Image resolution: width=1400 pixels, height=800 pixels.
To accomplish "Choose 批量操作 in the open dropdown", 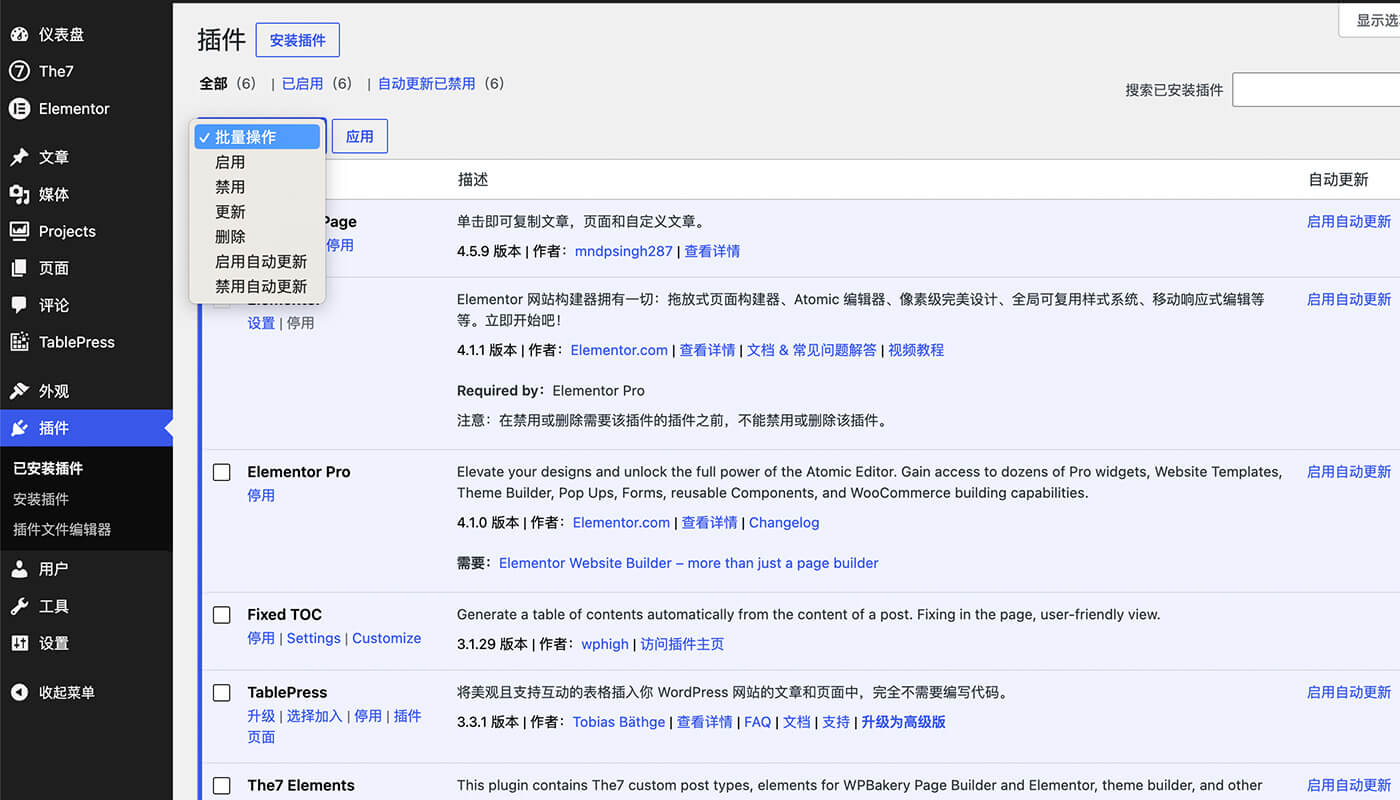I will pos(257,137).
